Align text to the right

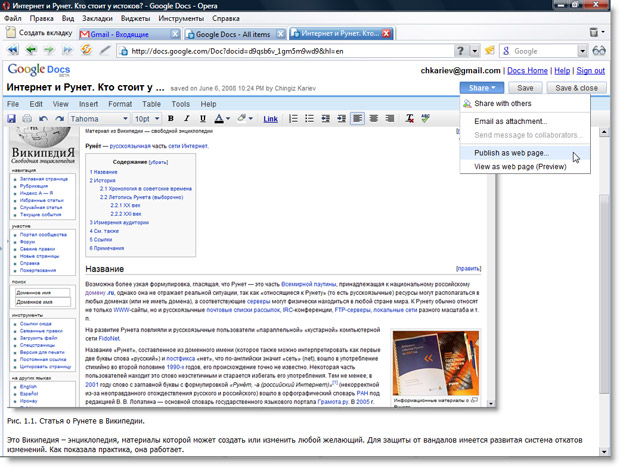[x=390, y=118]
